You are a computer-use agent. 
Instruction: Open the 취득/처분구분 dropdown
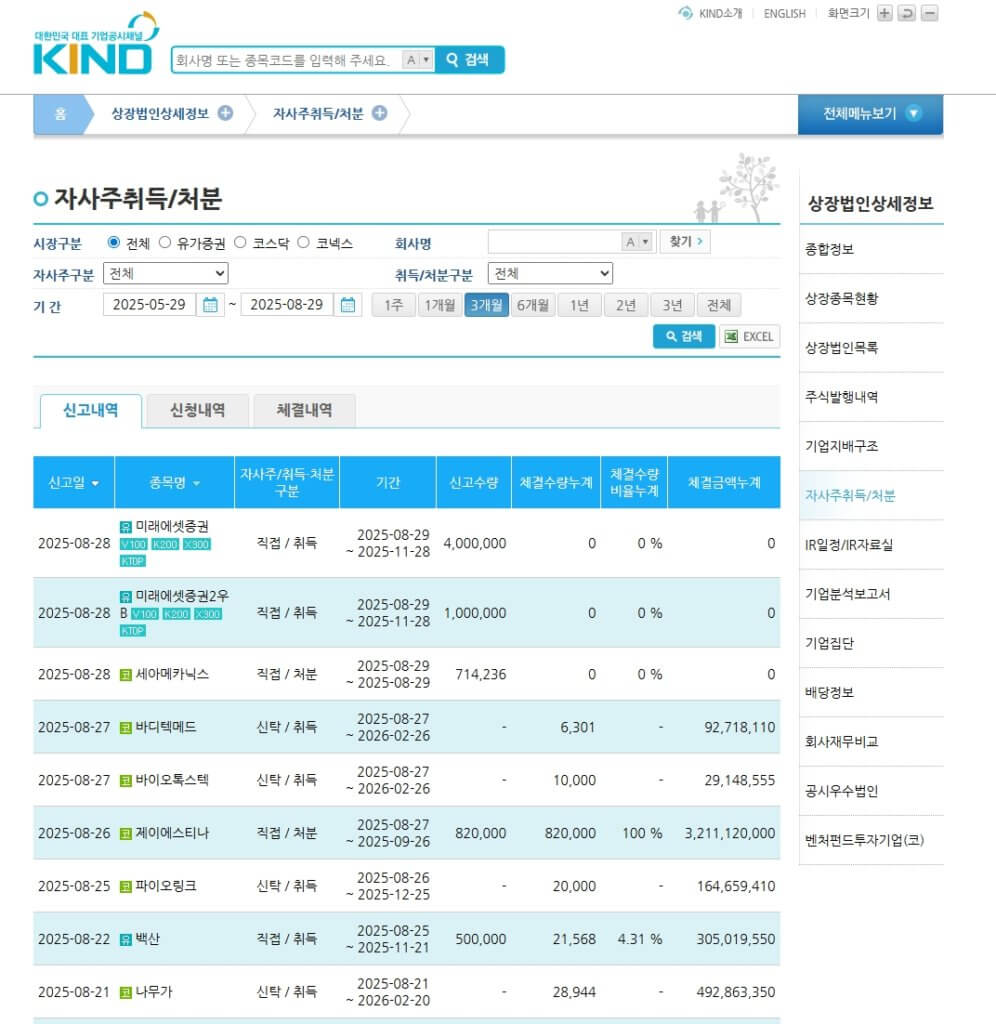coord(551,273)
